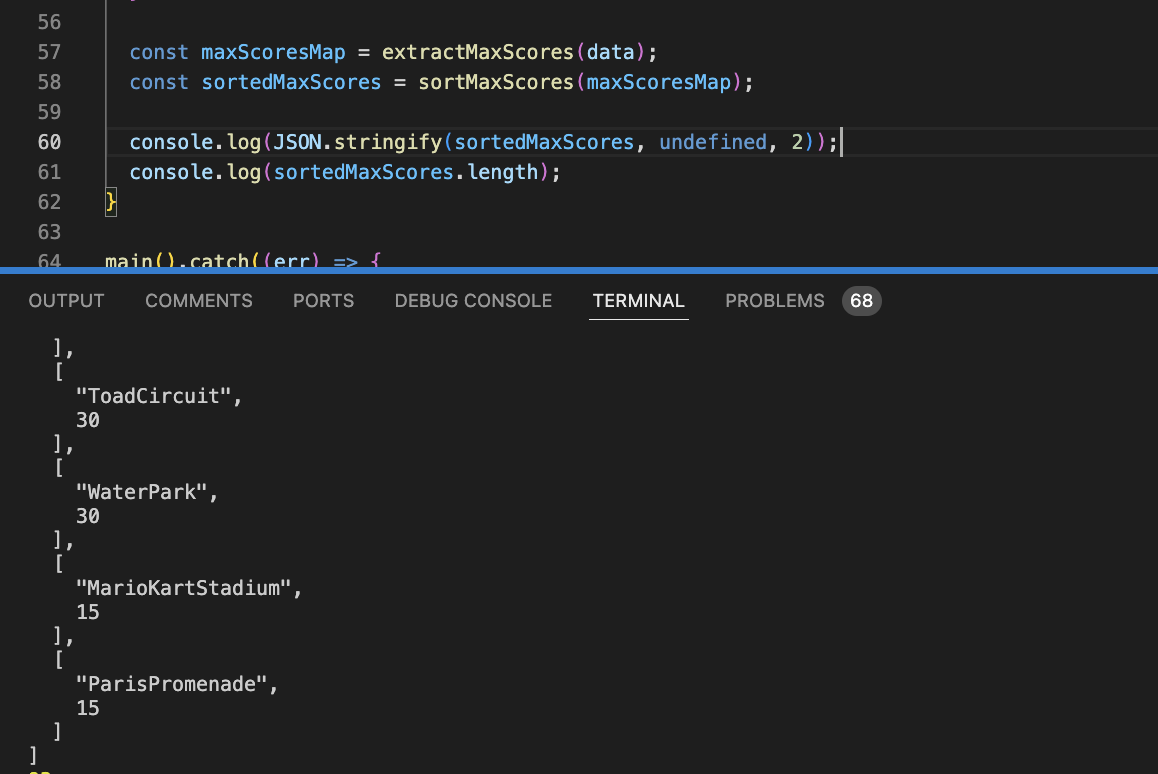1158x774 pixels.
Task: Open the PROBLEMS tab
Action: coord(775,301)
